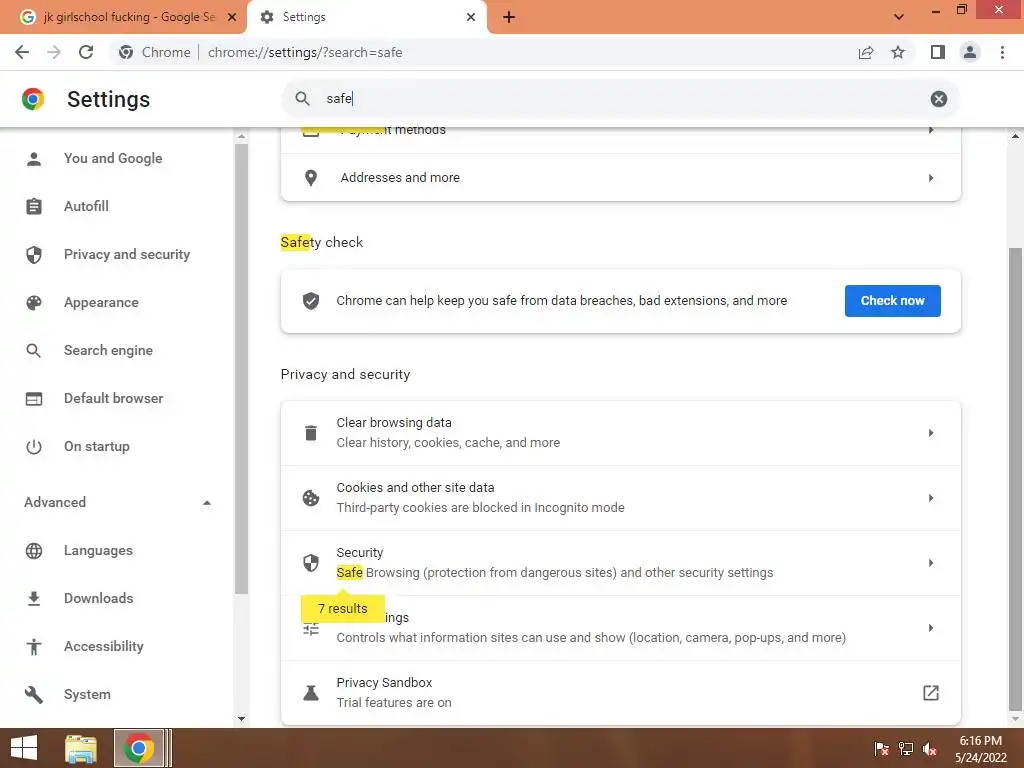Click the main page vertical scrollbar
The height and width of the screenshot is (768, 1024).
1015,479
